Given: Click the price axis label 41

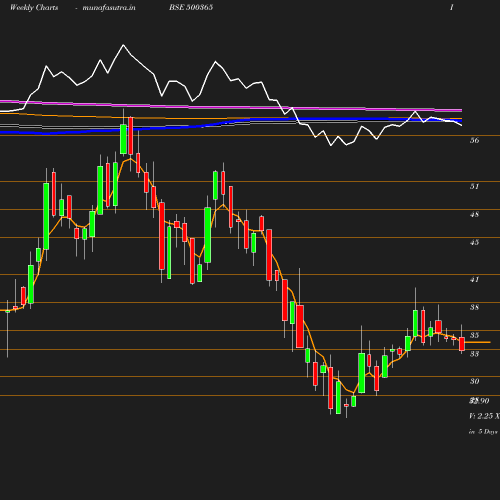Looking at the screenshot, I should 474,279.
